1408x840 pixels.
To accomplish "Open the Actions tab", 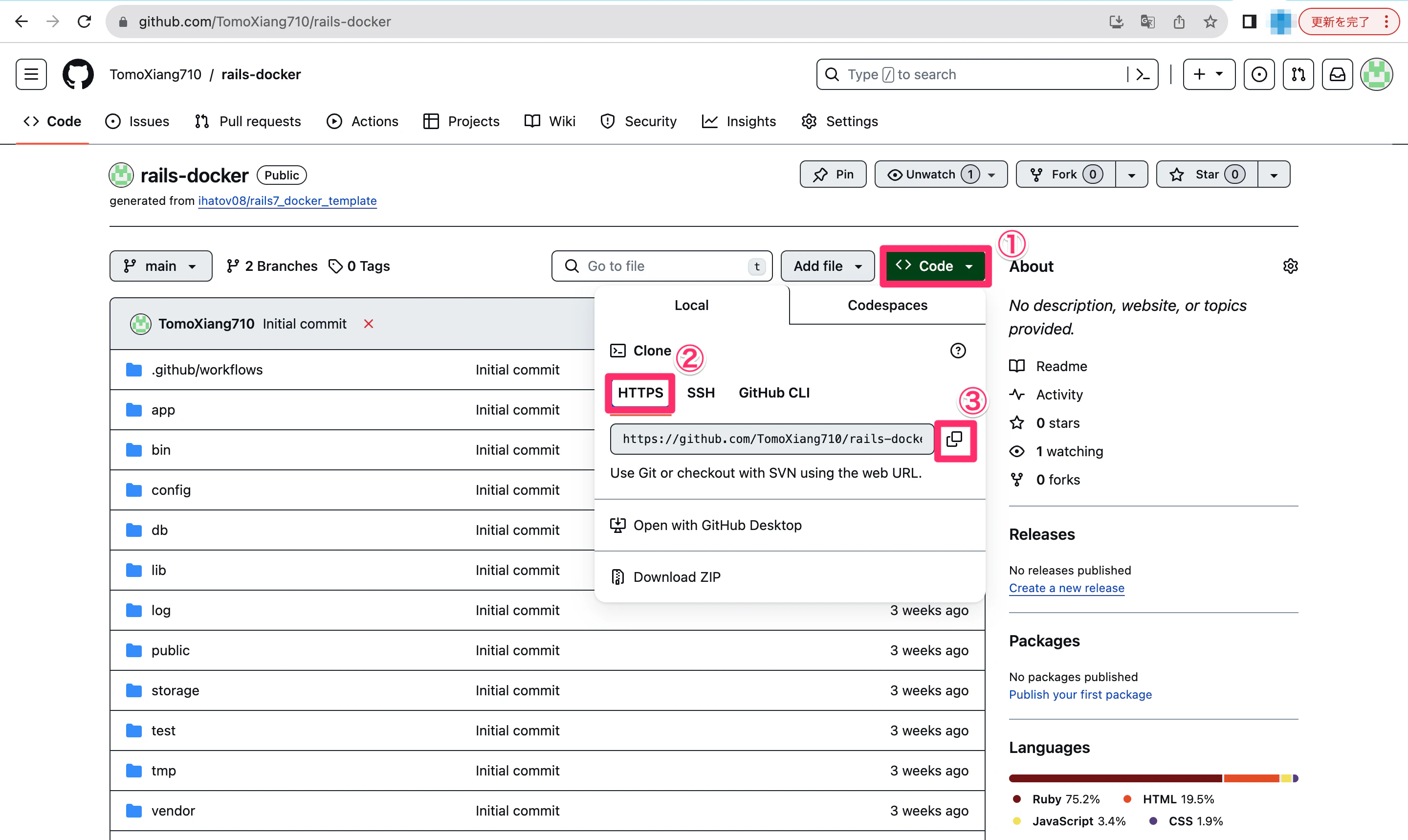I will point(363,121).
